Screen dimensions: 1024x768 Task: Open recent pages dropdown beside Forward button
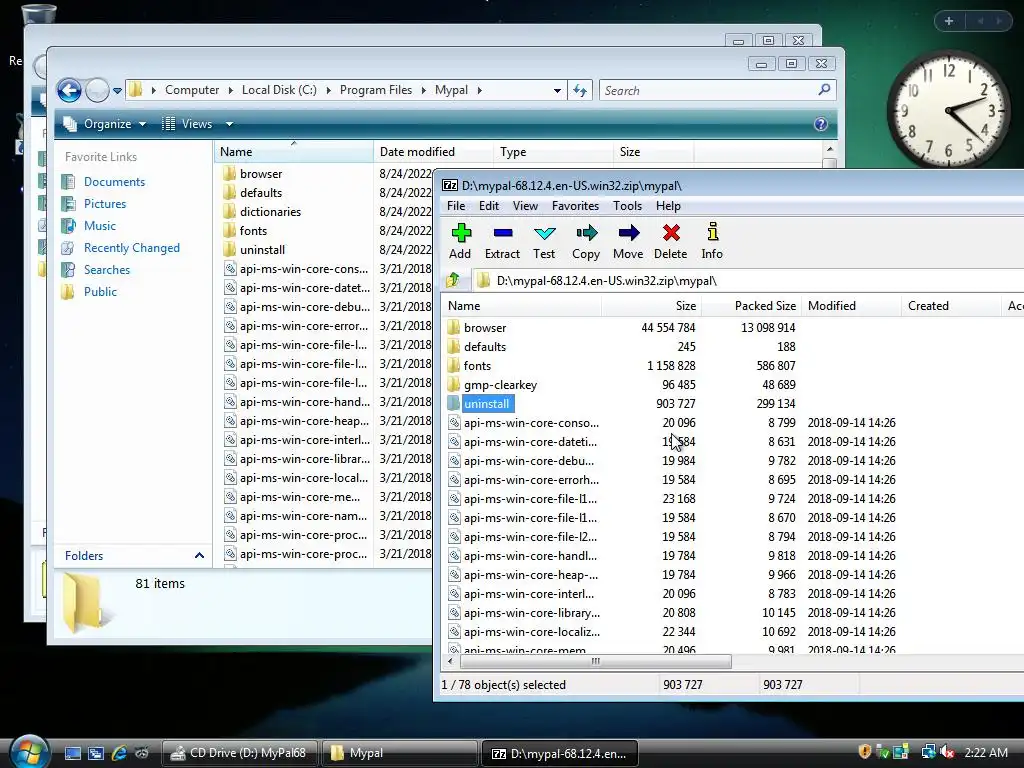[x=117, y=90]
